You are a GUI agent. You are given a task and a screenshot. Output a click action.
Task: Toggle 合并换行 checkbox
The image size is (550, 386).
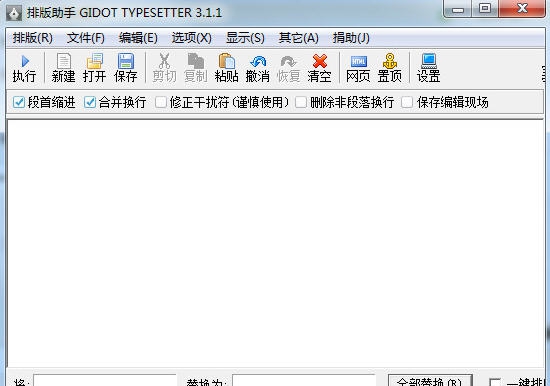(90, 102)
